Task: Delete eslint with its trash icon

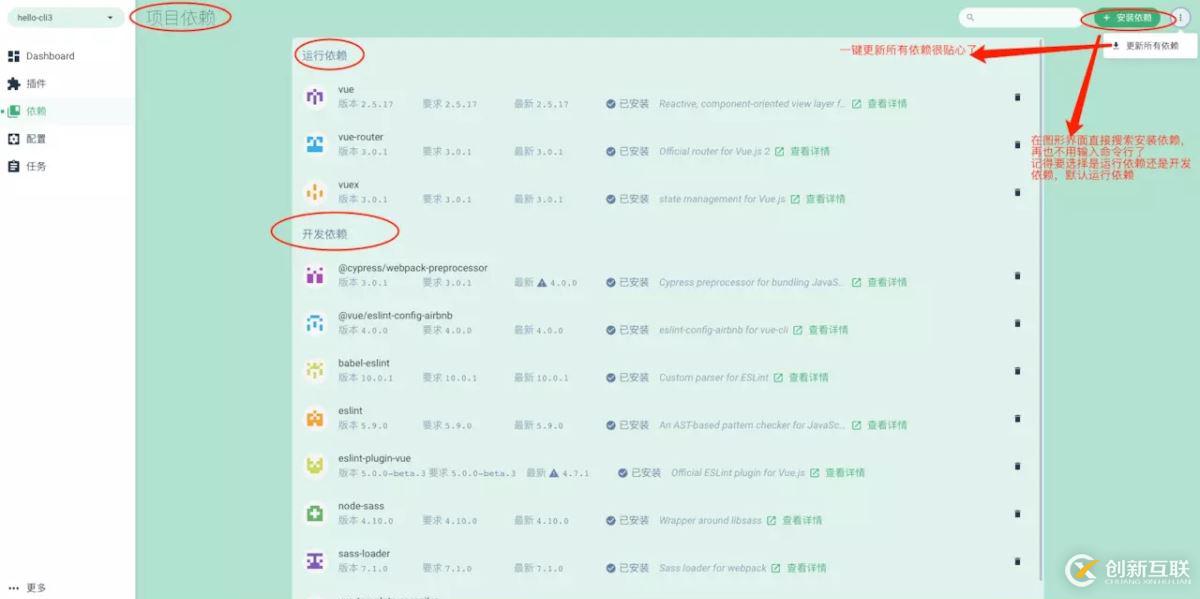Action: click(x=1018, y=418)
